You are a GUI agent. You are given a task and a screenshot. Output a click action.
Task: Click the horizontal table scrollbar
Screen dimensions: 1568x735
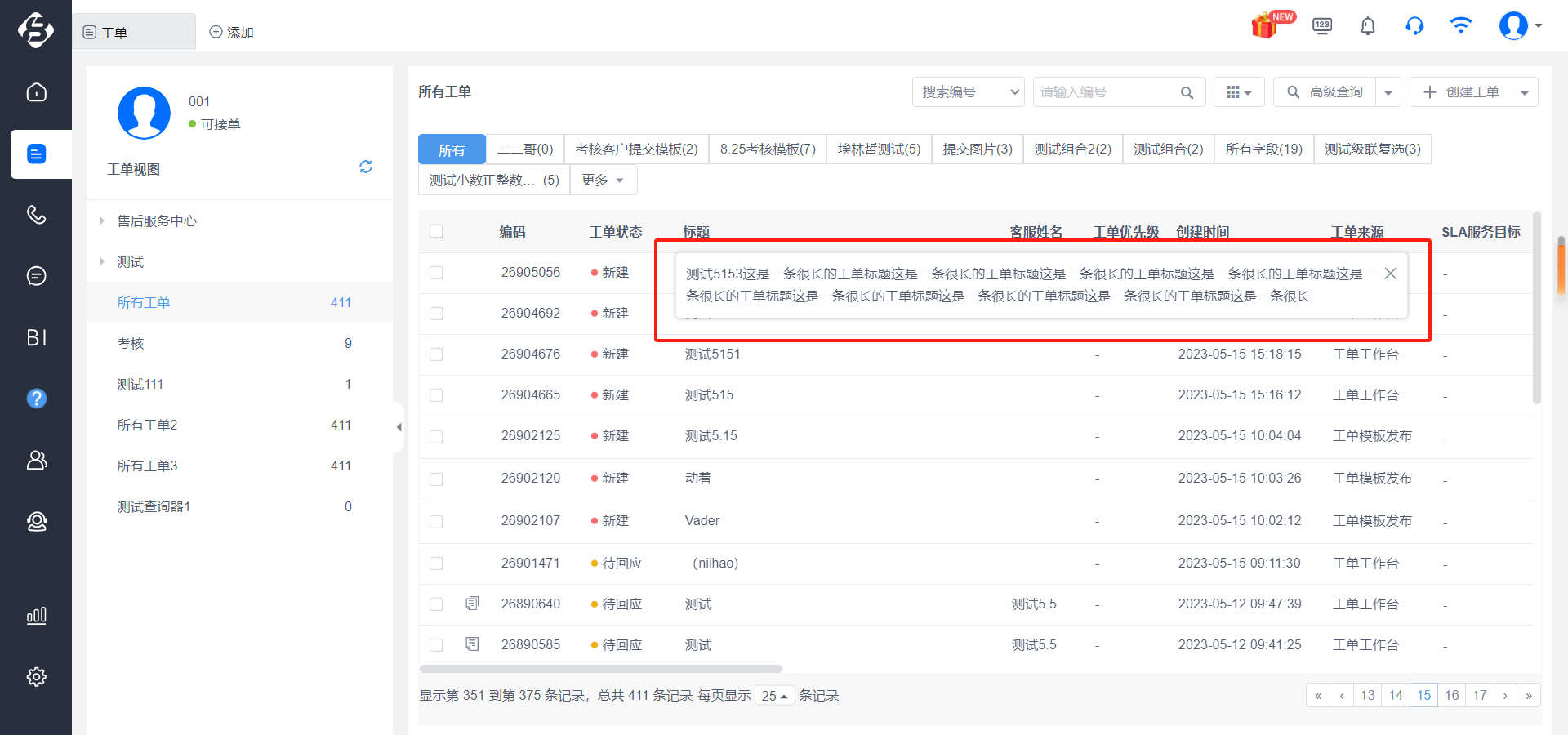click(601, 669)
